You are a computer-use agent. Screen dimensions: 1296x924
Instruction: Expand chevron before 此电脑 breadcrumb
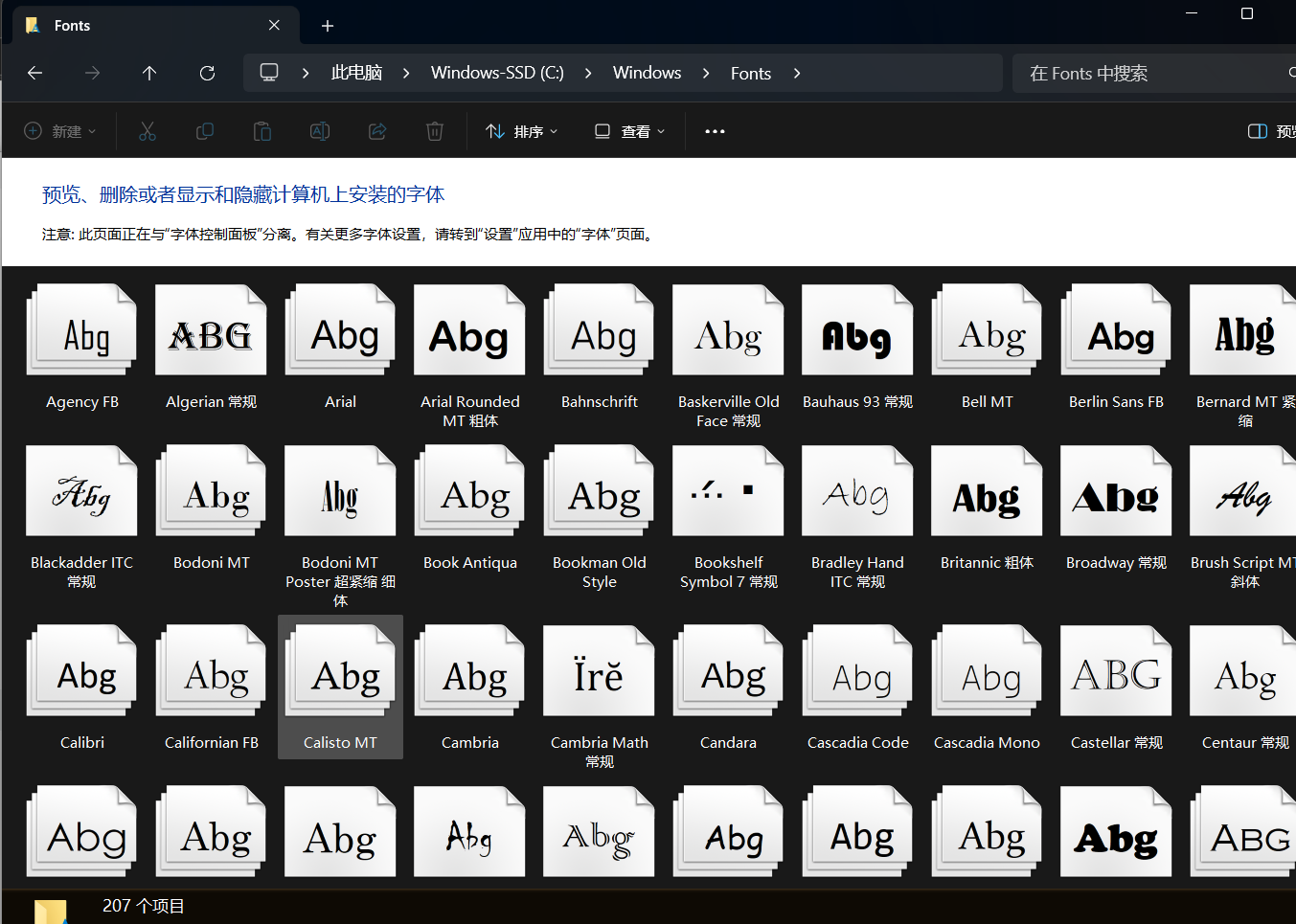point(306,73)
